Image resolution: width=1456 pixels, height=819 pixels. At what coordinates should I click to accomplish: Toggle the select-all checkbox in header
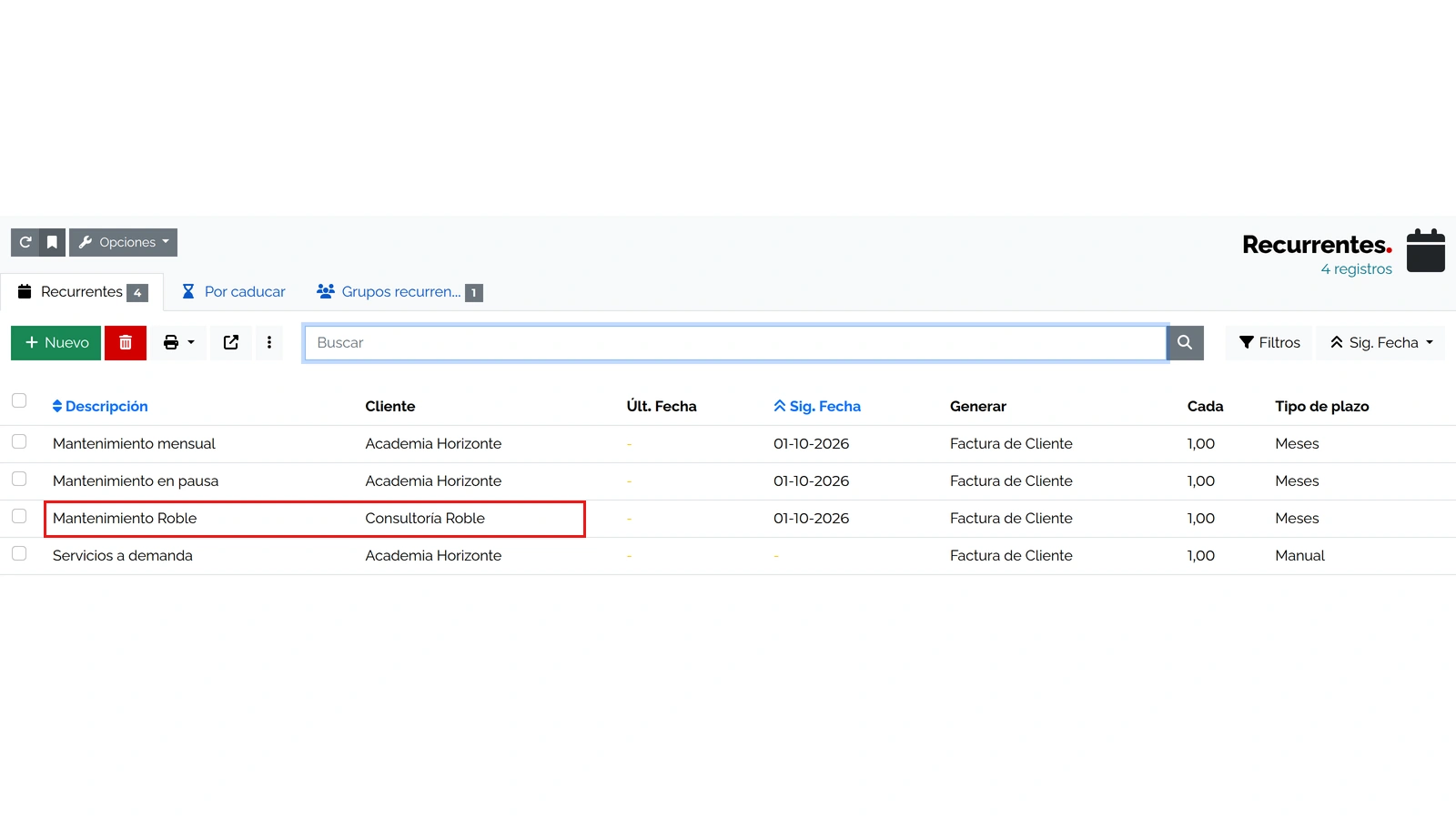point(19,400)
